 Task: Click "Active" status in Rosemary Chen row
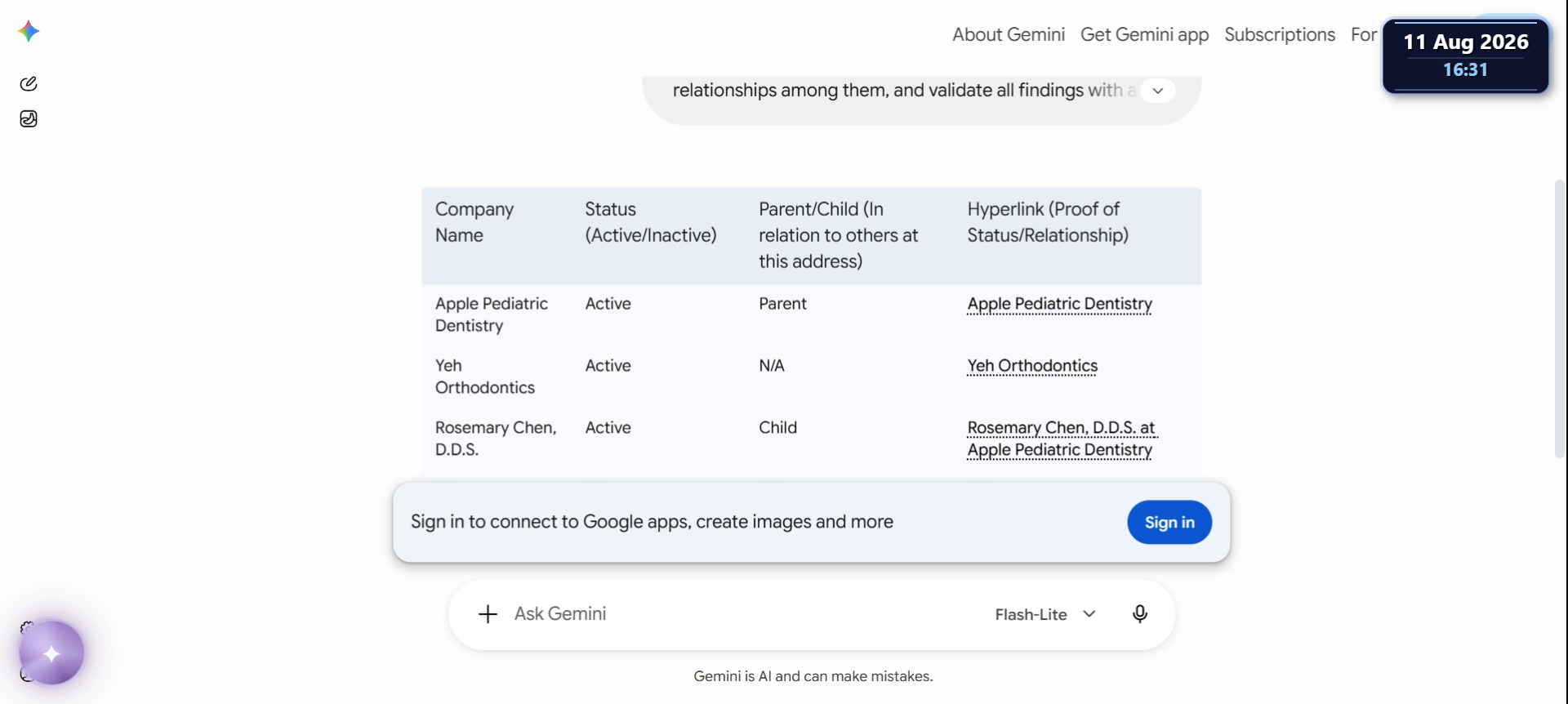pyautogui.click(x=608, y=428)
